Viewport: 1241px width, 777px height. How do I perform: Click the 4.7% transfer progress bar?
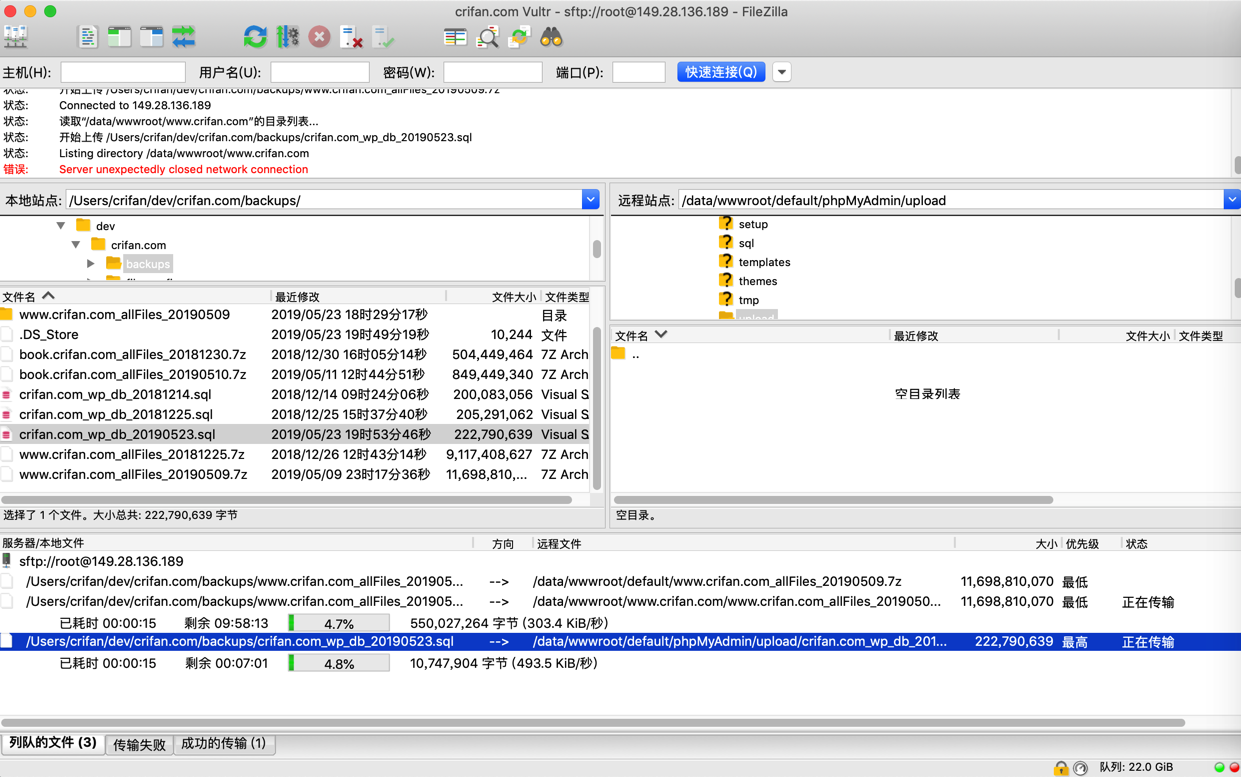pos(339,623)
